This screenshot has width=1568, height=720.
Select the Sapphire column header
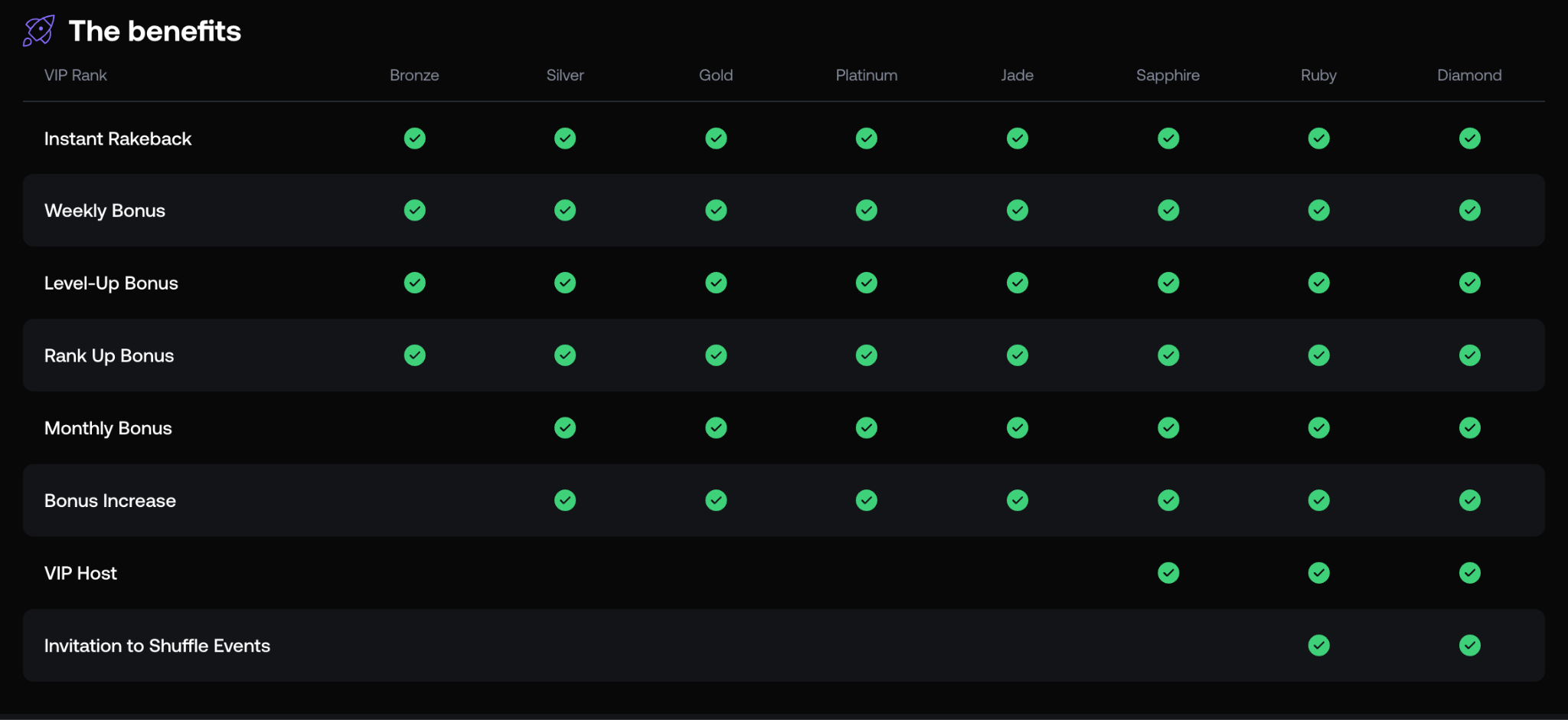tap(1168, 75)
